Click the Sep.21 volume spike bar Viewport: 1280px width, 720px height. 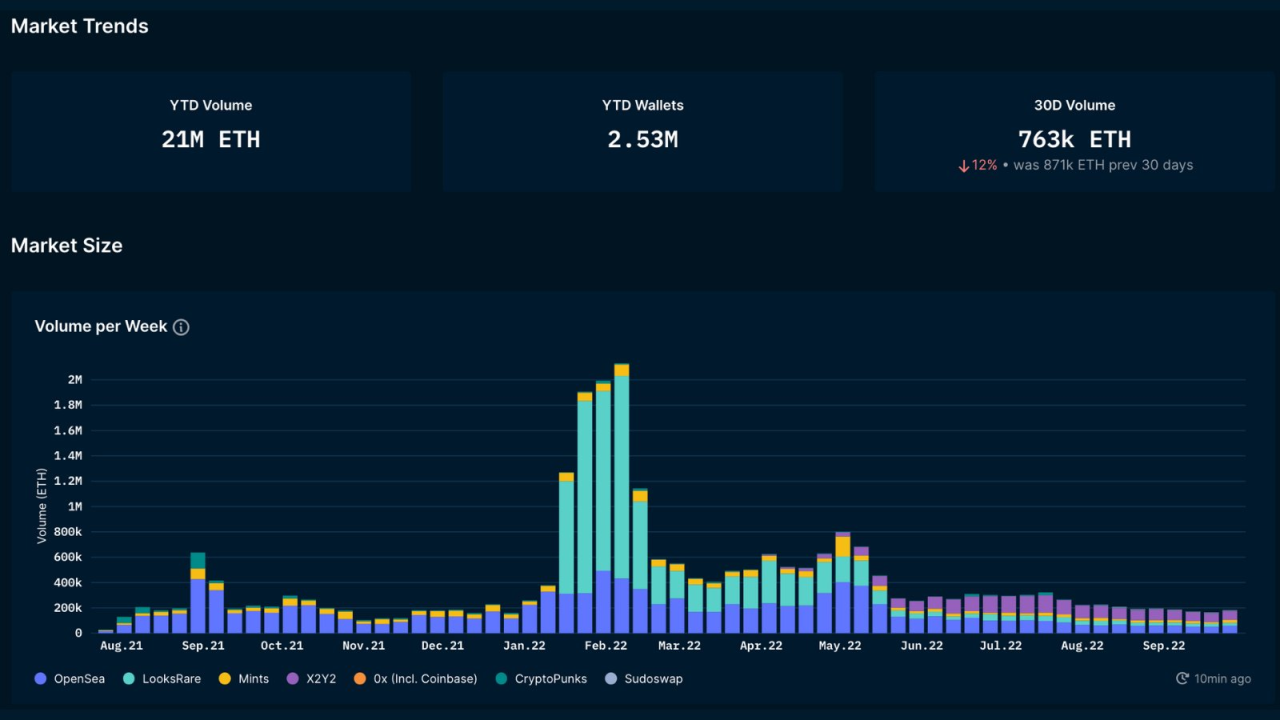[x=196, y=590]
